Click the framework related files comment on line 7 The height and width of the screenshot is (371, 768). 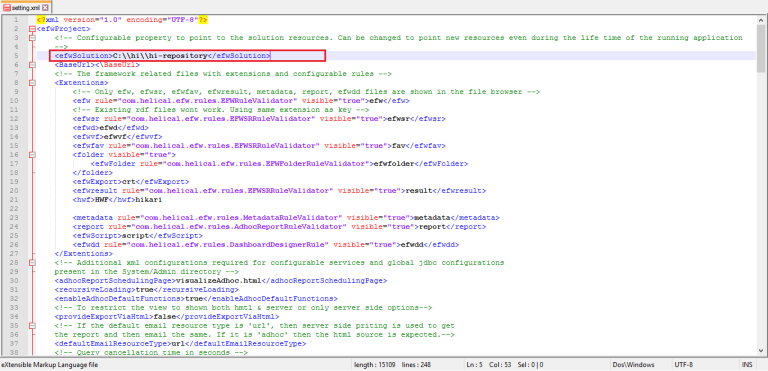pyautogui.click(x=223, y=74)
